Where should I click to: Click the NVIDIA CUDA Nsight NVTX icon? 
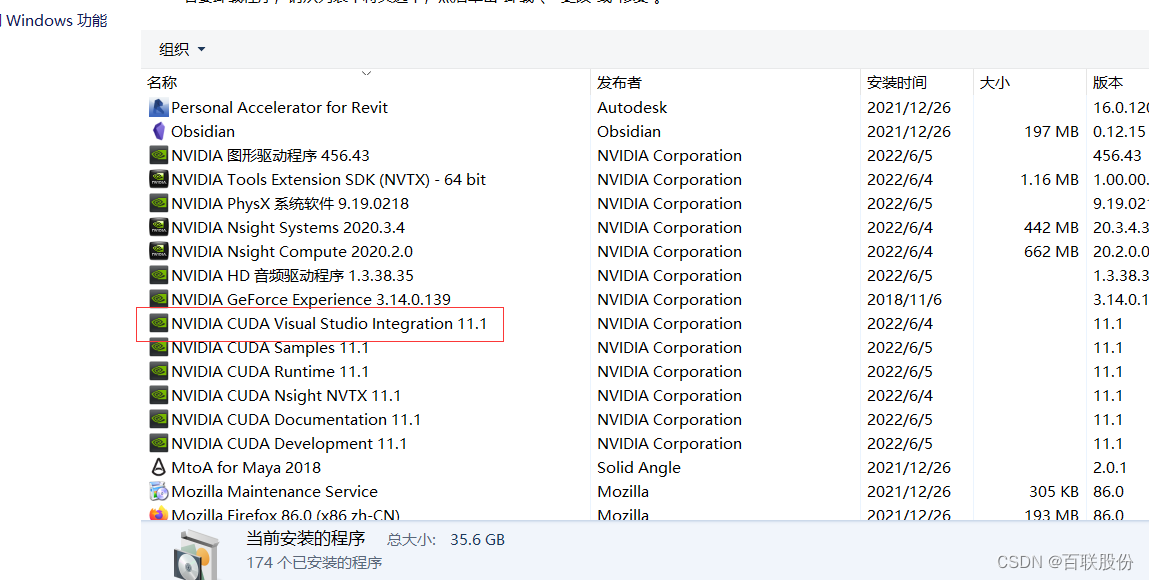click(x=158, y=395)
